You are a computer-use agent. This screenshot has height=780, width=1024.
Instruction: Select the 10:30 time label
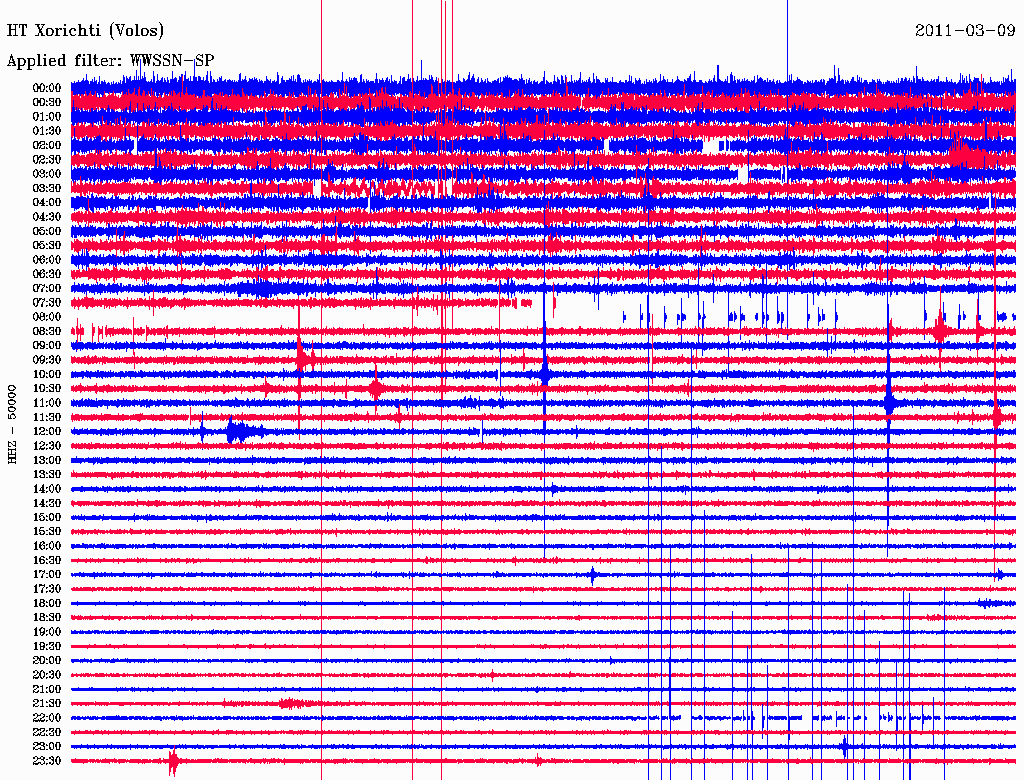point(47,389)
